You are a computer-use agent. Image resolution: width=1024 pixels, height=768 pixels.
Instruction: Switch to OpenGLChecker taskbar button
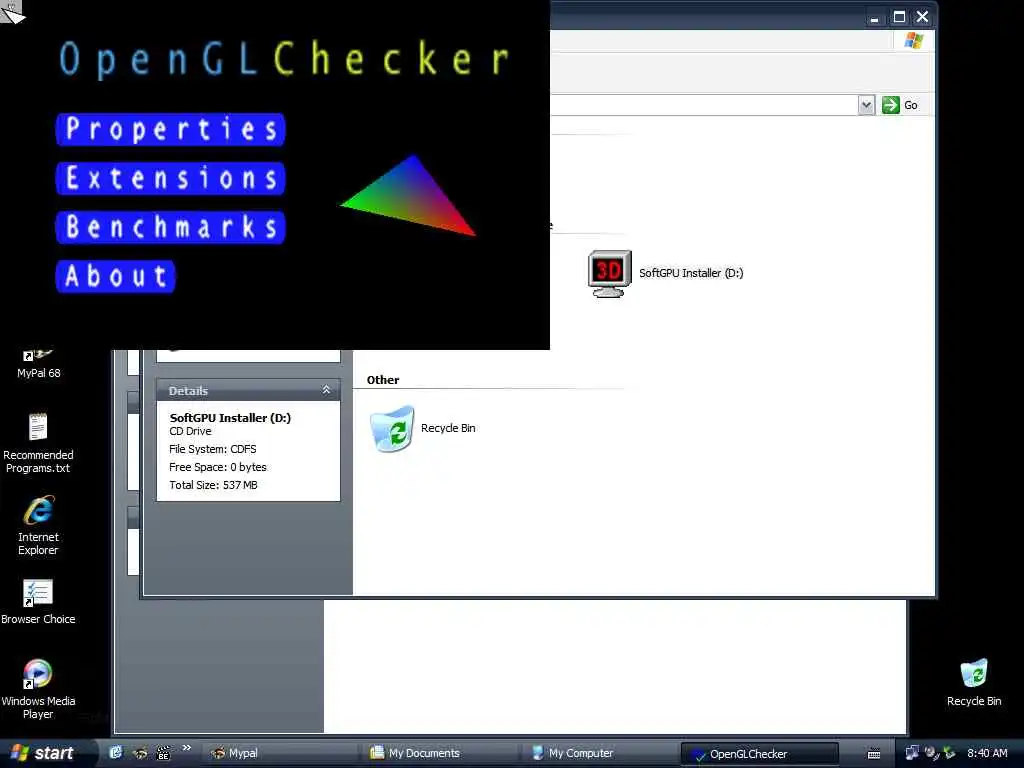[760, 754]
